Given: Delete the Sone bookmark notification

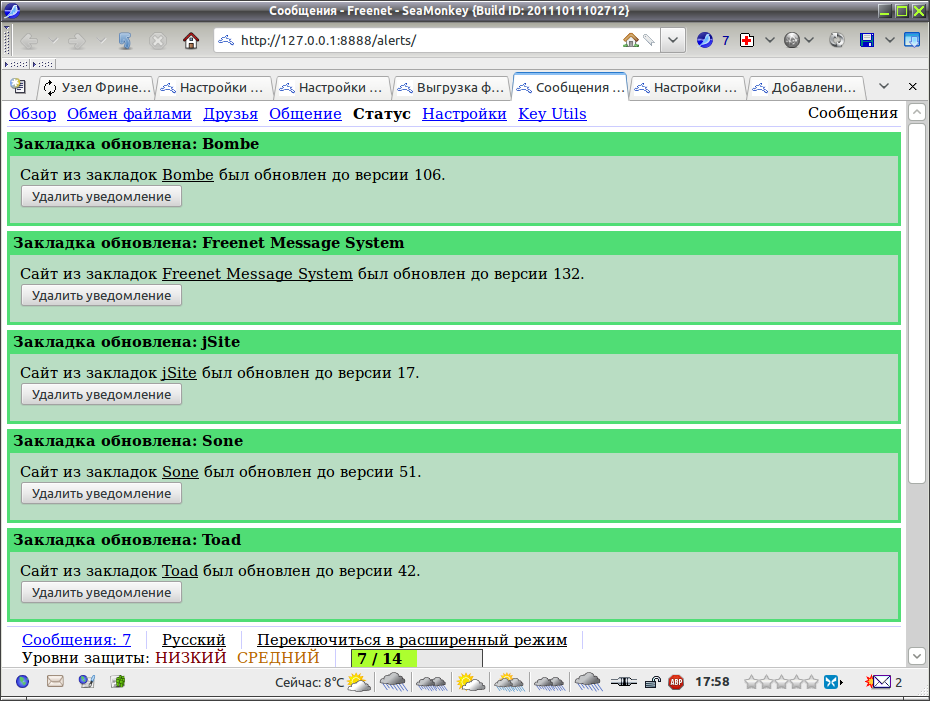Looking at the screenshot, I should pos(101,493).
